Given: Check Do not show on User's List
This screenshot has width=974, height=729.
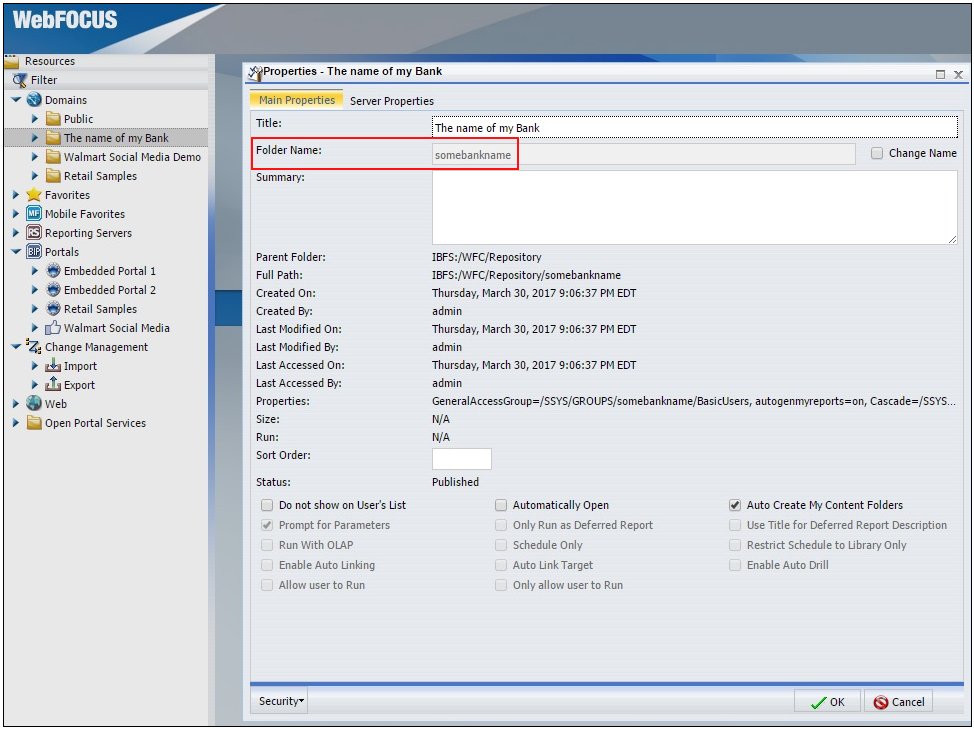Looking at the screenshot, I should [x=267, y=505].
